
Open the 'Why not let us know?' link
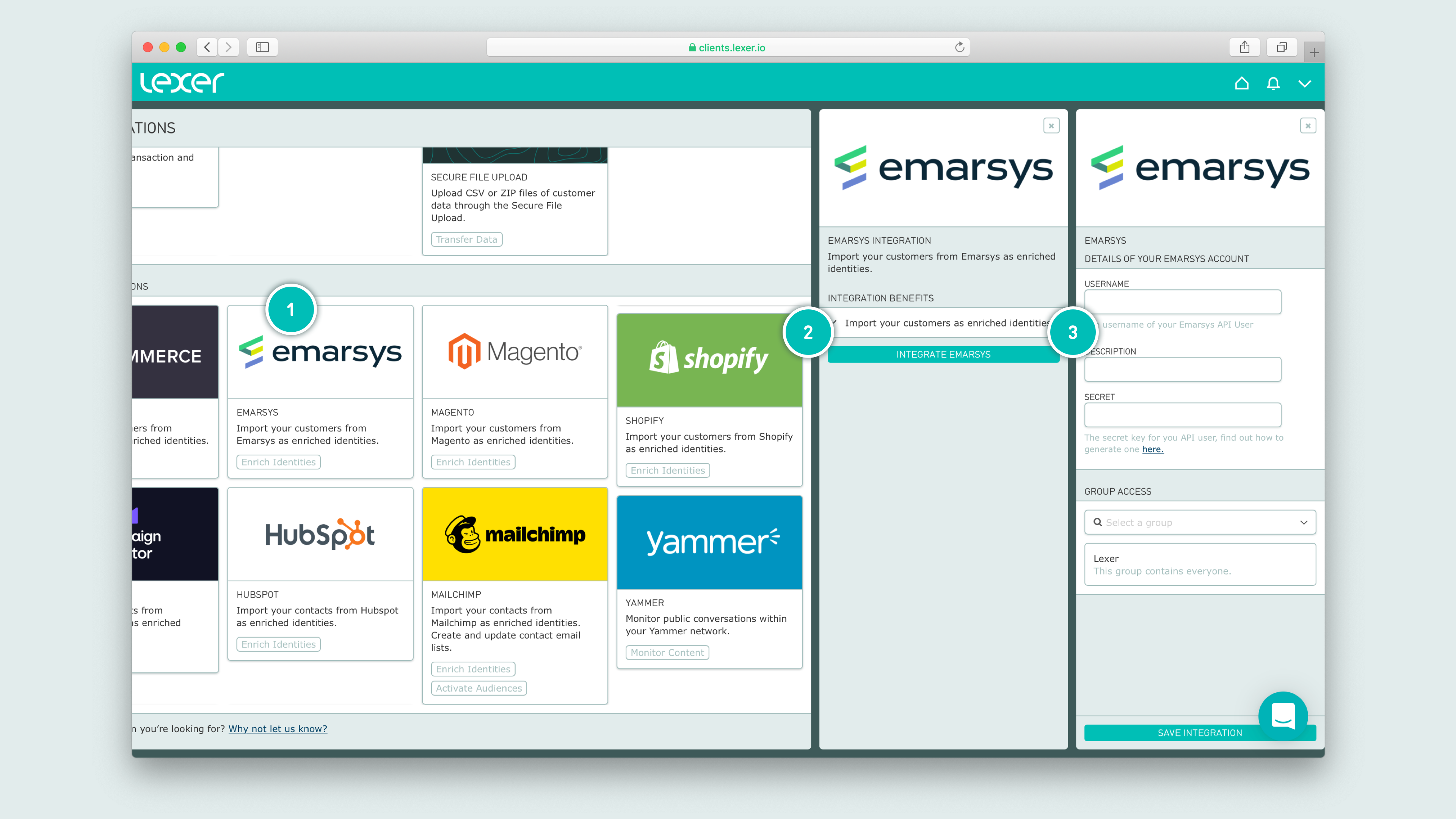coord(278,728)
